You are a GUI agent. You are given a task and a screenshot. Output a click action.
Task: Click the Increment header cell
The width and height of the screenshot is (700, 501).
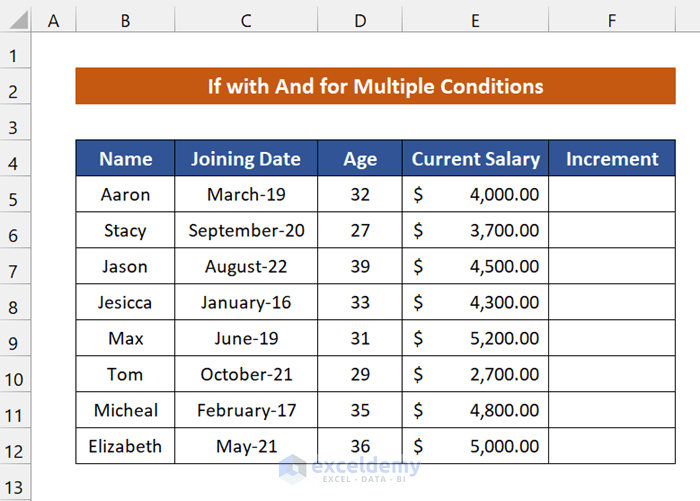pyautogui.click(x=612, y=159)
